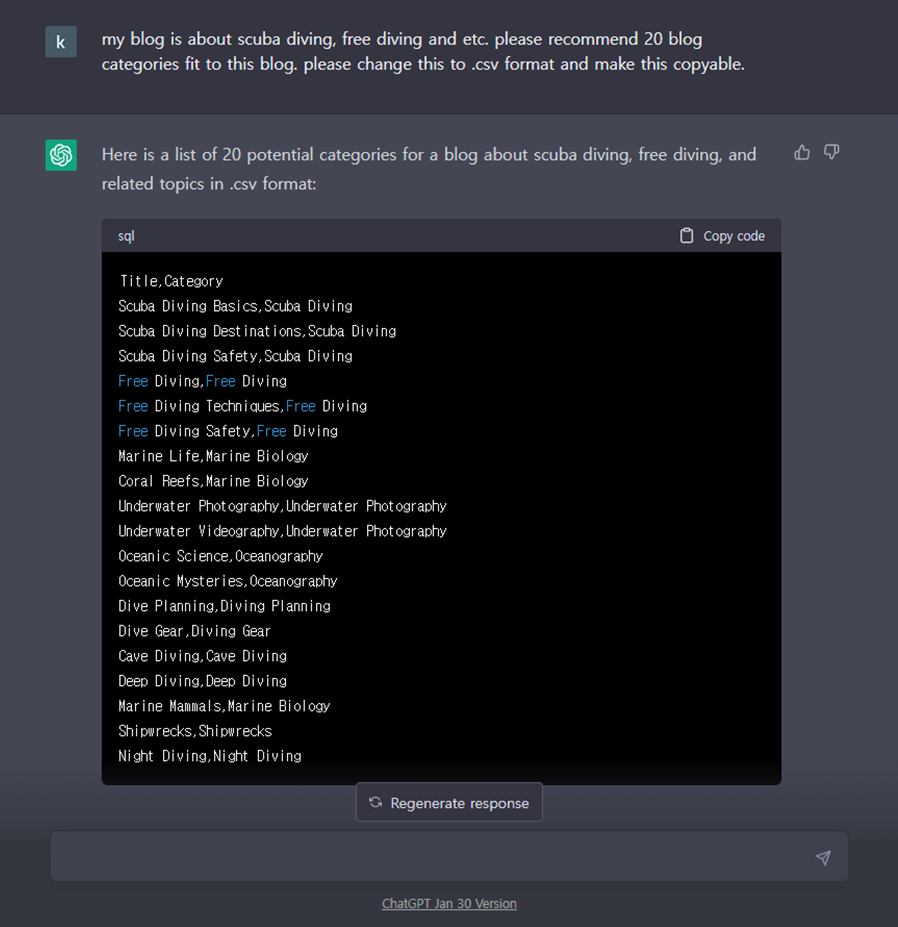The height and width of the screenshot is (927, 898).
Task: Click the line Scuba Diving Basics,Scuba Diving
Action: [235, 306]
